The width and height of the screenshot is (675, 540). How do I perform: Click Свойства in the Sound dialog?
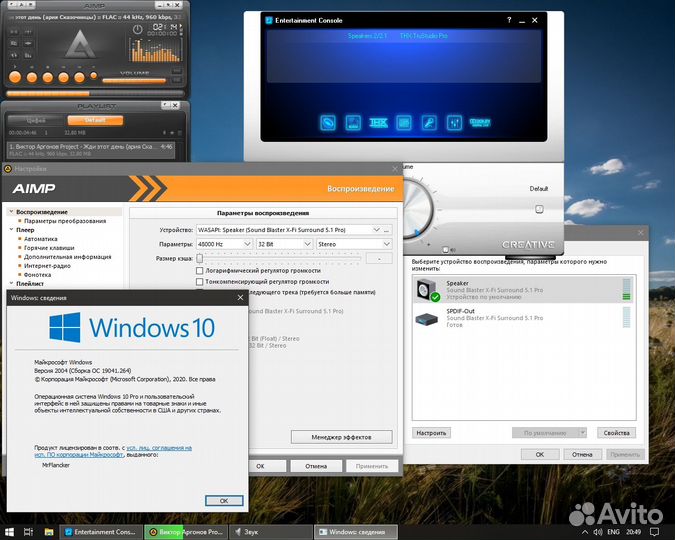tap(616, 433)
